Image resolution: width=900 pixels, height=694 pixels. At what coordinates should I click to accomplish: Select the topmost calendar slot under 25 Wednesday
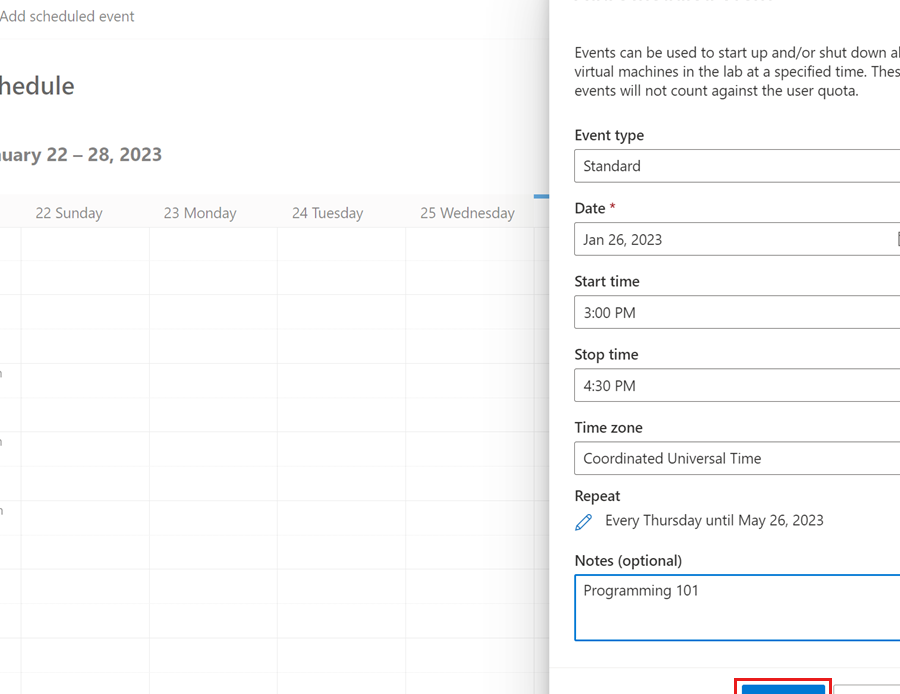click(x=469, y=244)
